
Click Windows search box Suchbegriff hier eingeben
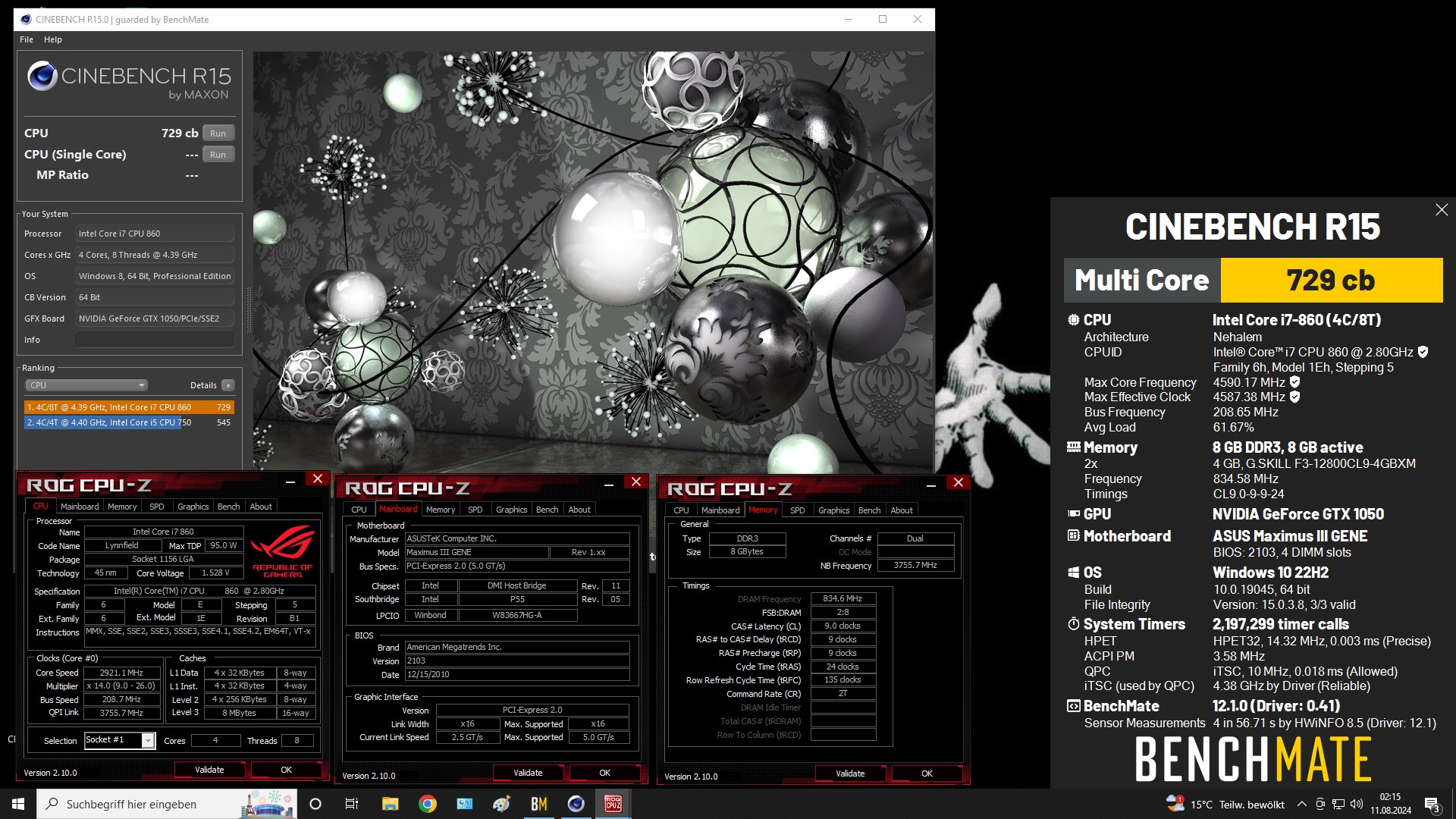click(x=167, y=804)
